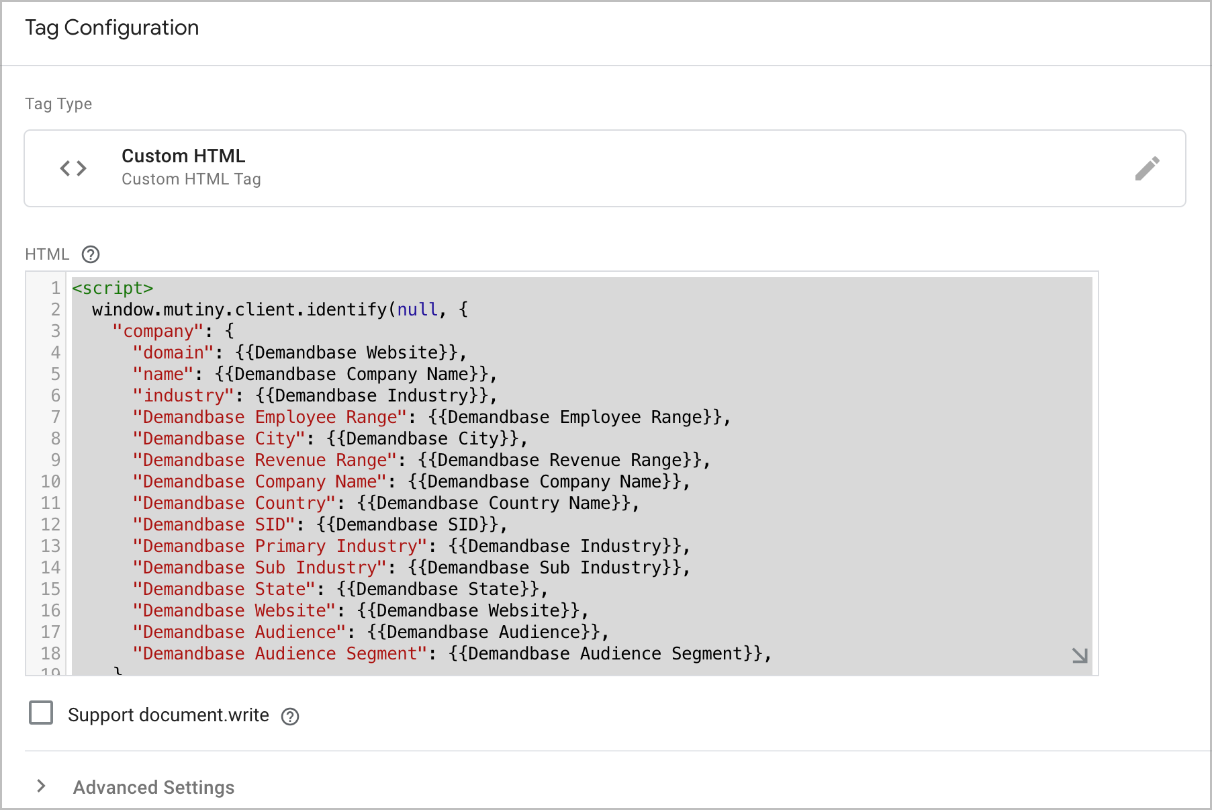Open help icon beside Support document.write
The height and width of the screenshot is (810, 1212).
pyautogui.click(x=290, y=716)
